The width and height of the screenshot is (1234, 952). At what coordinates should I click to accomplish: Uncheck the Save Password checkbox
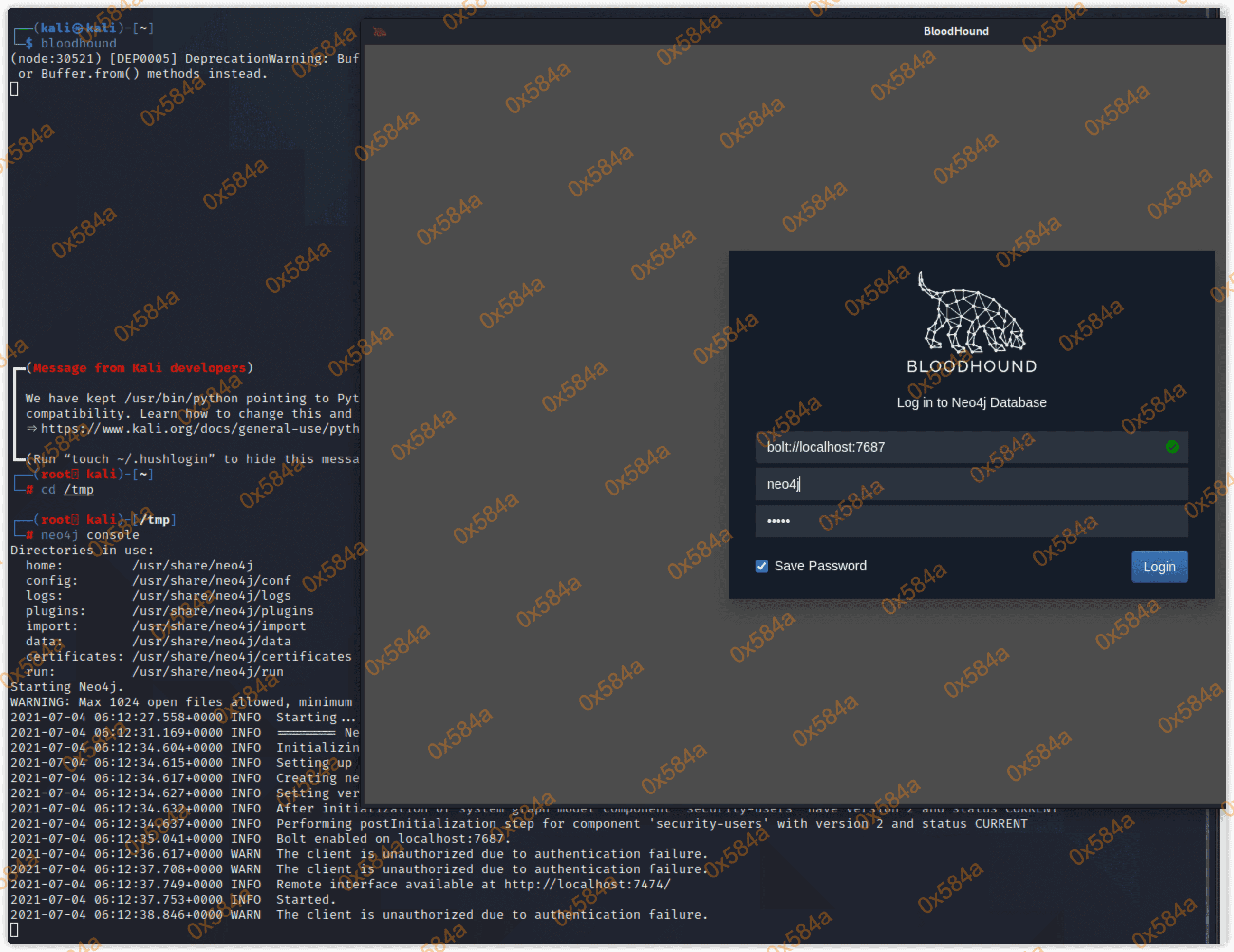click(762, 566)
